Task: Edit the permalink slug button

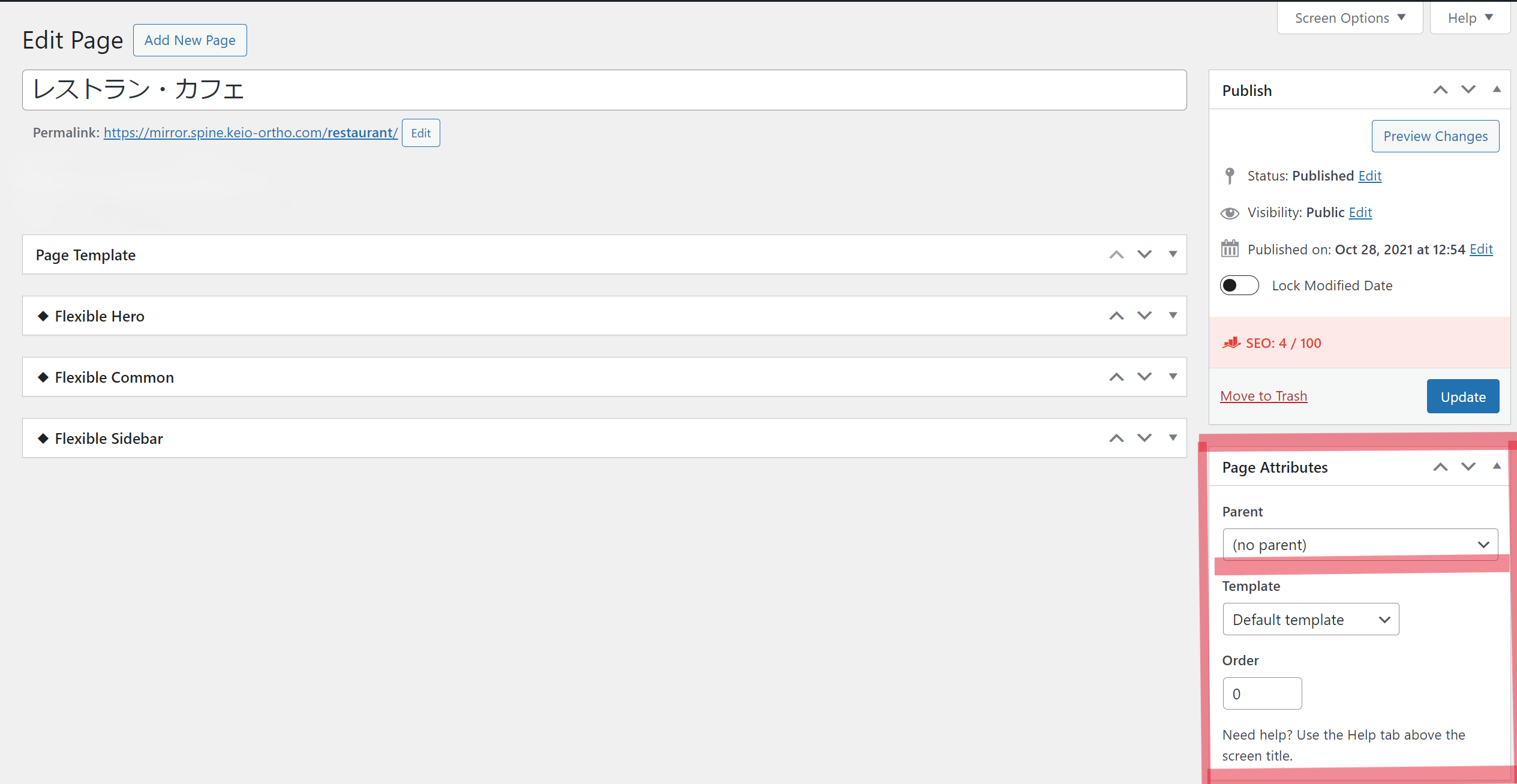Action: pyautogui.click(x=421, y=133)
